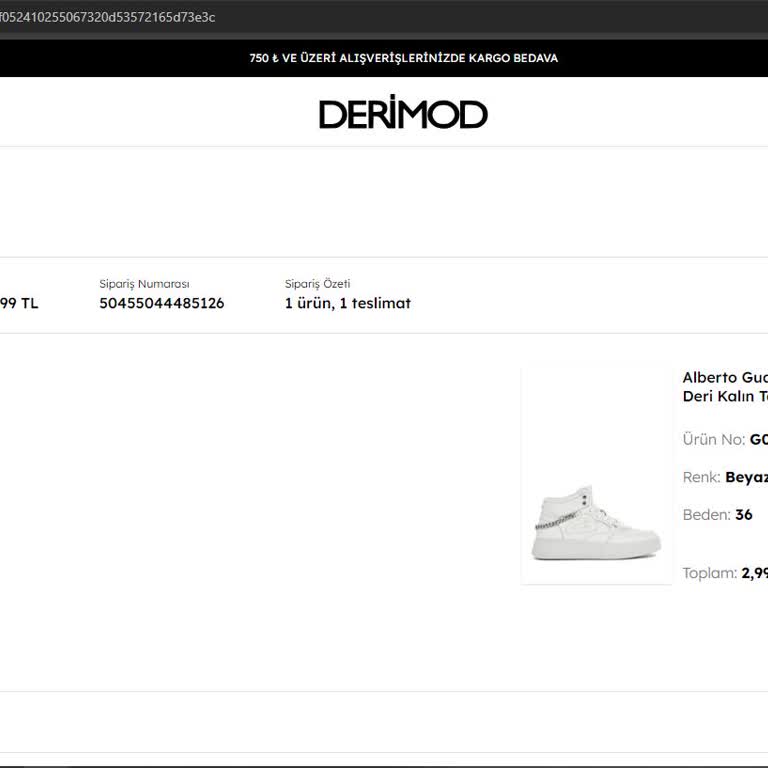Image resolution: width=768 pixels, height=768 pixels.
Task: Open the Alberto product title link
Action: click(x=725, y=386)
